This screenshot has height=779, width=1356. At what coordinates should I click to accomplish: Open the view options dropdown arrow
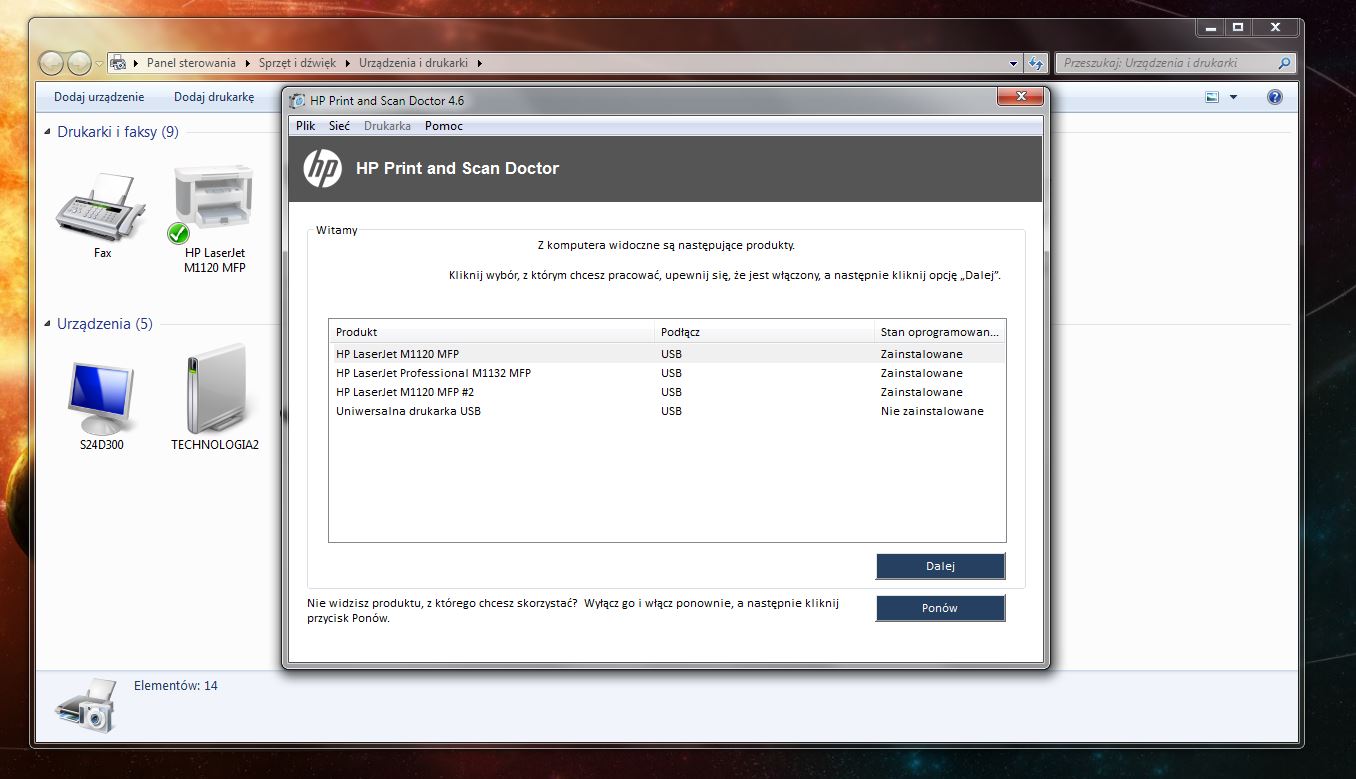pyautogui.click(x=1233, y=97)
